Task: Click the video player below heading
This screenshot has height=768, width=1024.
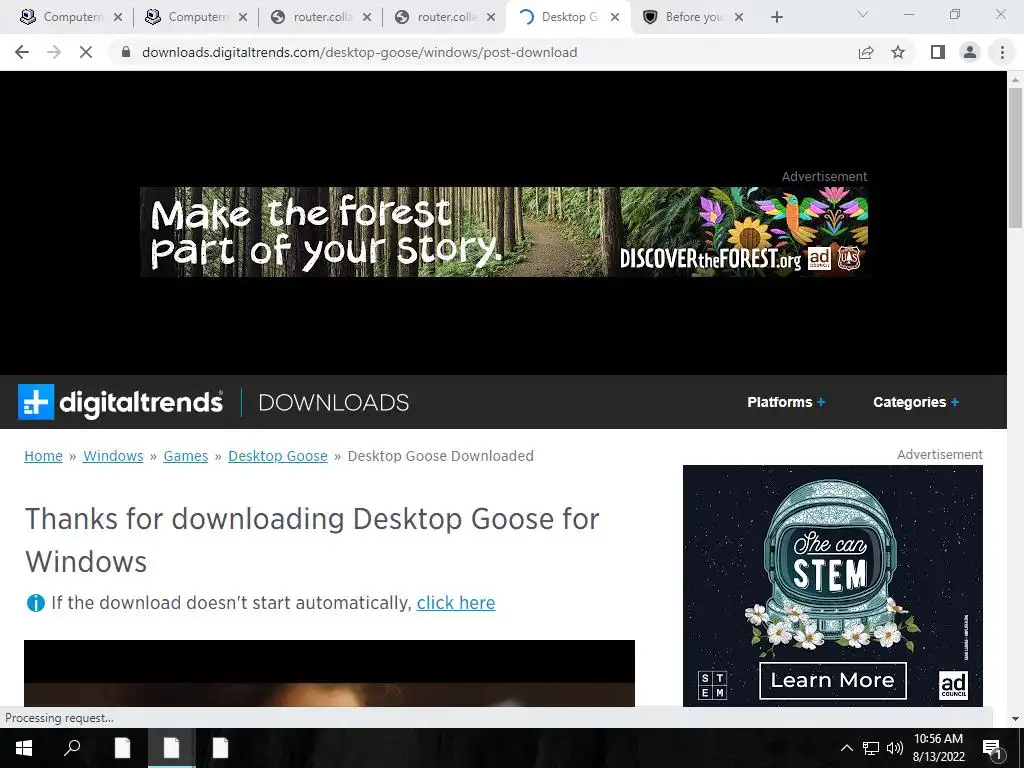Action: click(x=329, y=673)
